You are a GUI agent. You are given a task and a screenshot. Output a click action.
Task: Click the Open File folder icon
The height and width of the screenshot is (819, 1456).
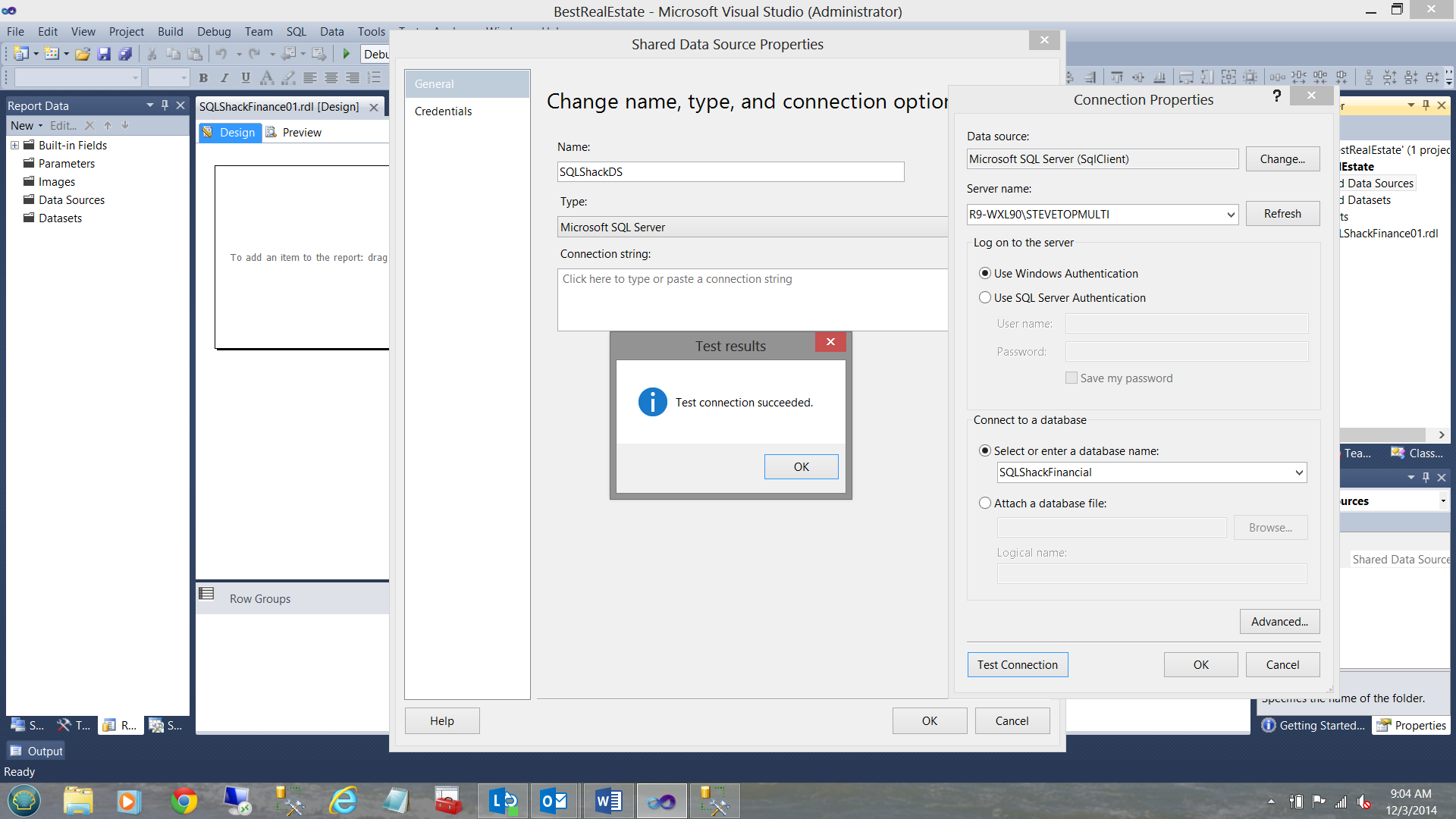pos(83,54)
